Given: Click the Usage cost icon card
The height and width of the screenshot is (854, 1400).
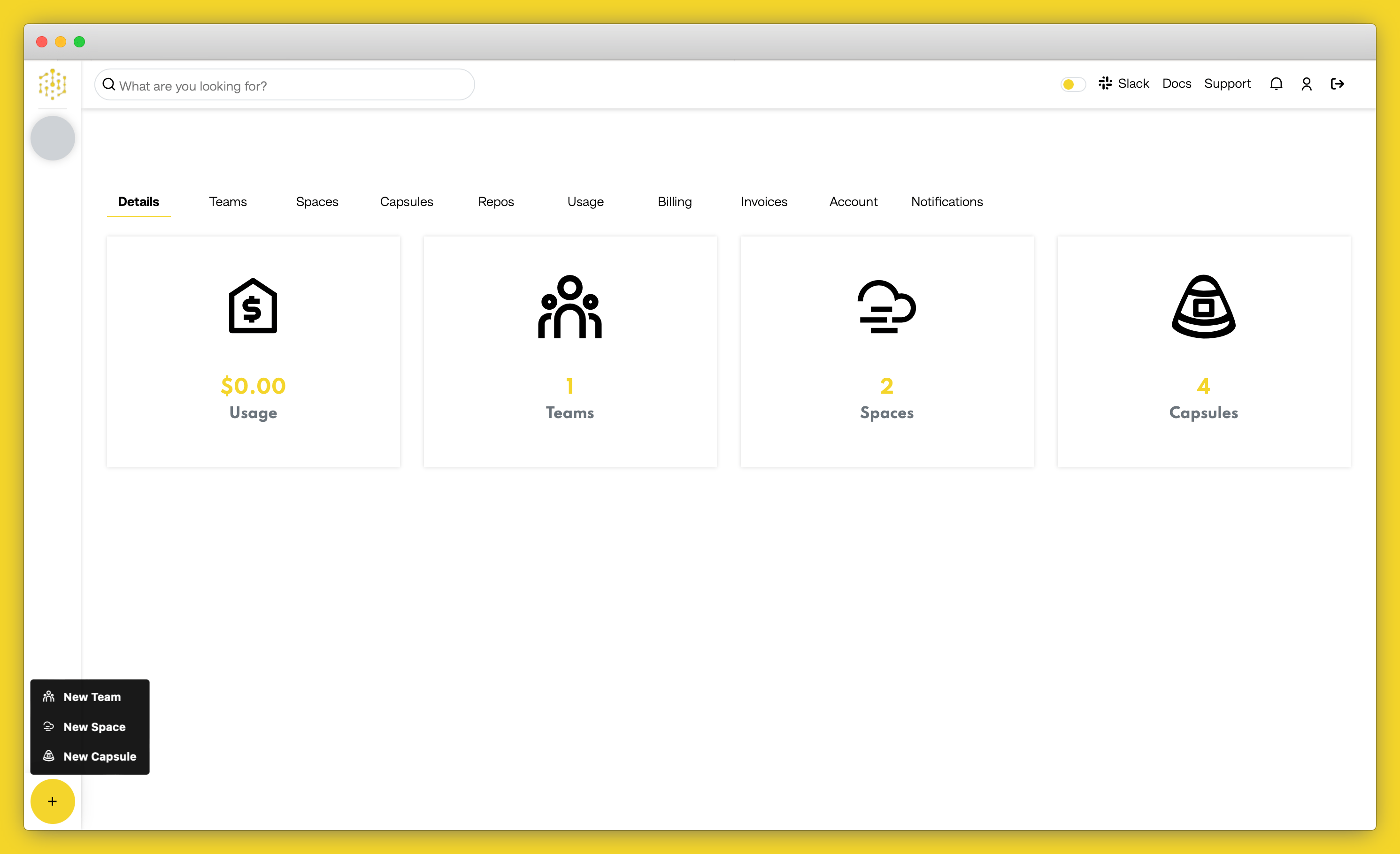Looking at the screenshot, I should [x=253, y=350].
